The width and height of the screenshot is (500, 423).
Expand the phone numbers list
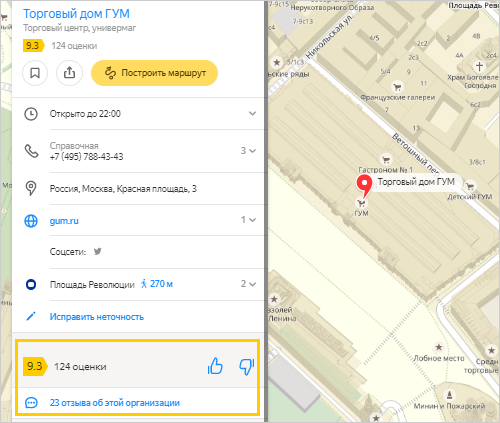[249, 151]
